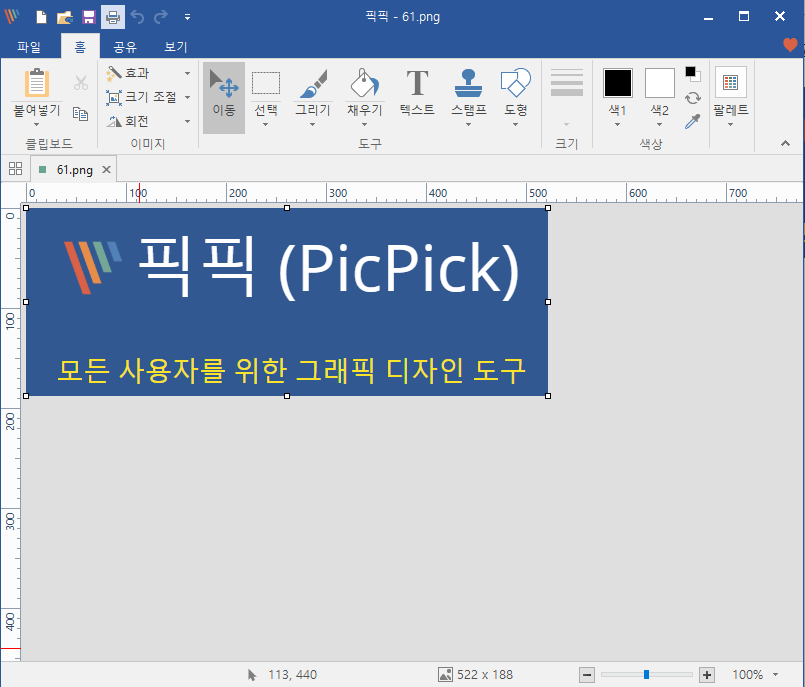Expand the 색2 dropdown arrow
The image size is (805, 687).
pos(660,124)
